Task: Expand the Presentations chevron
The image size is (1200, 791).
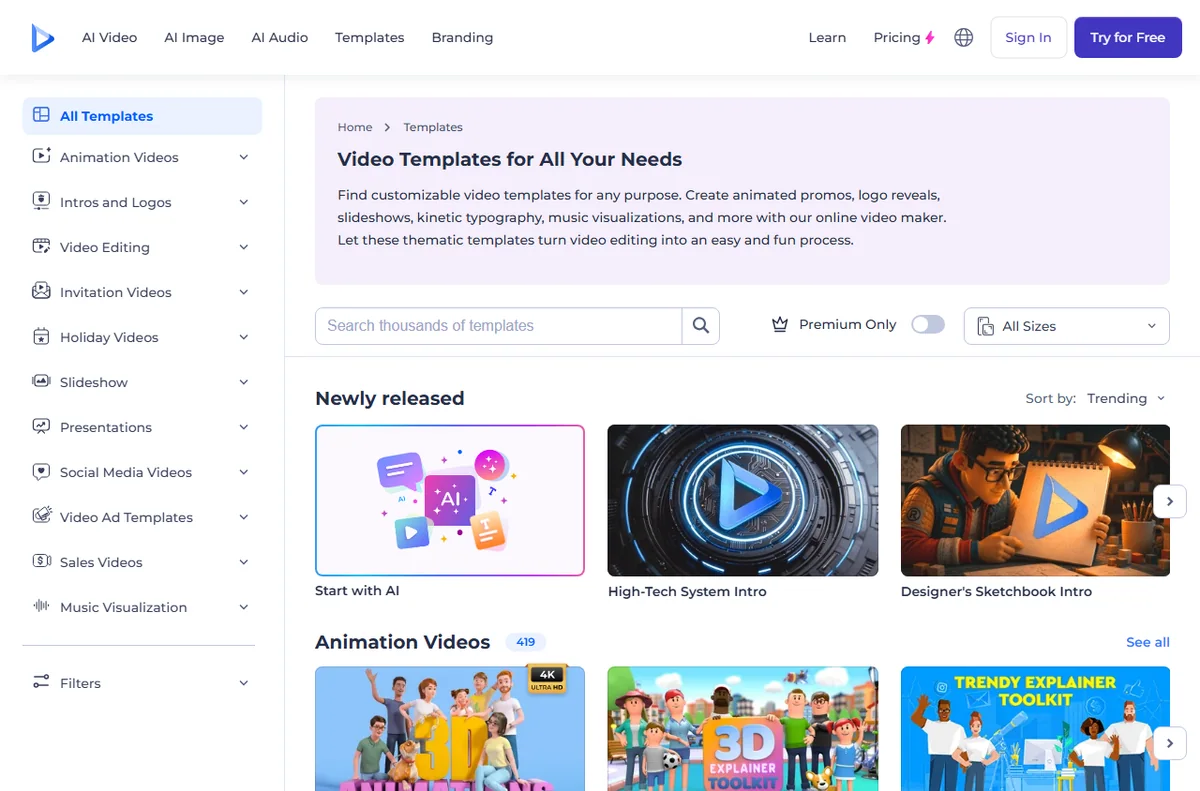Action: [x=244, y=427]
